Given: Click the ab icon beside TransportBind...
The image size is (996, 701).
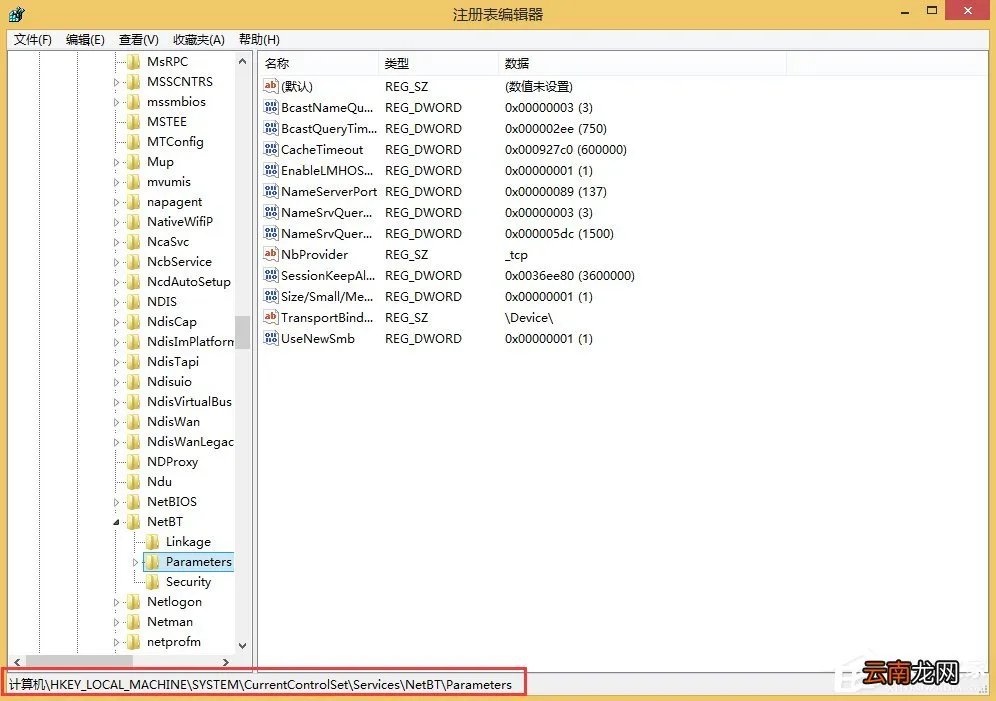Looking at the screenshot, I should [270, 317].
